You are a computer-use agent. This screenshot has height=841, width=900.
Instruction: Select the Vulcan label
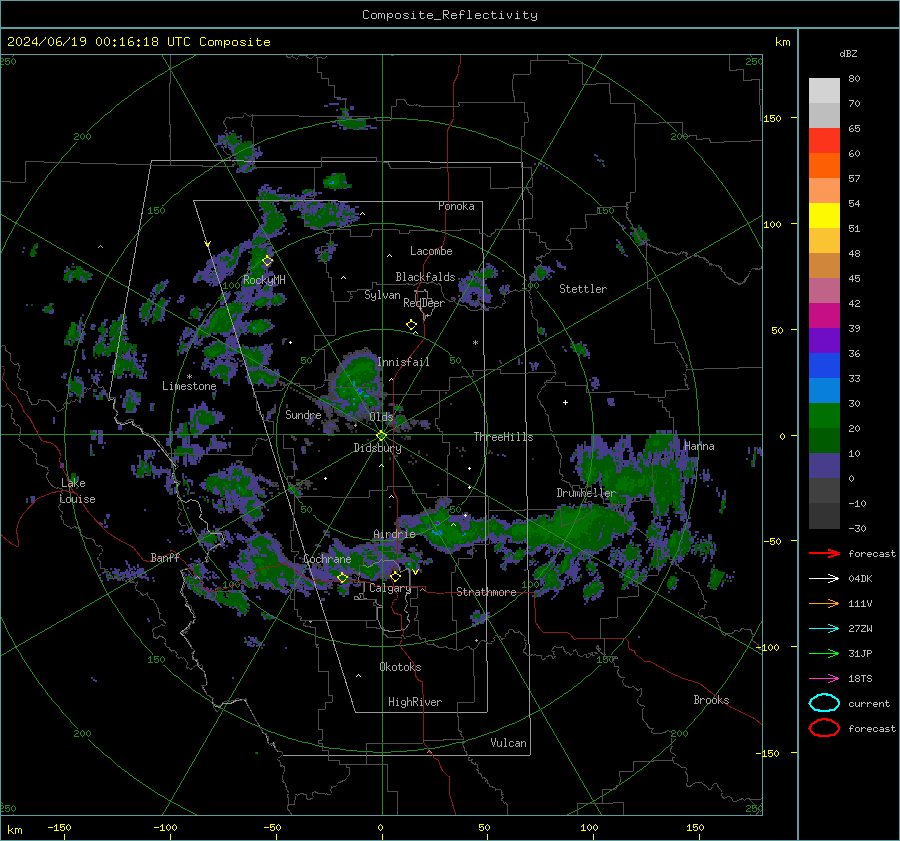point(508,743)
